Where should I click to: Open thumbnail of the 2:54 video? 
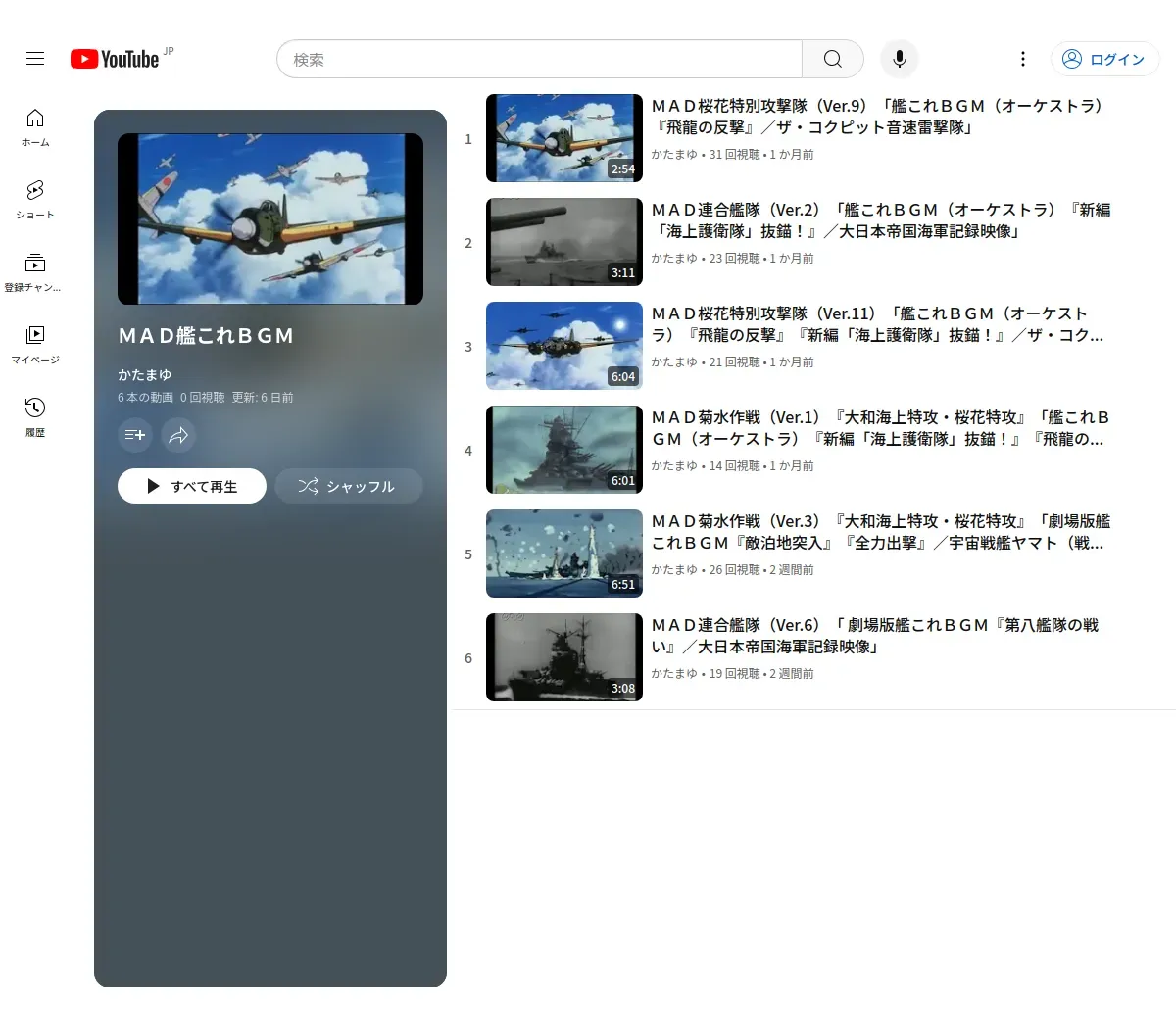pyautogui.click(x=564, y=138)
